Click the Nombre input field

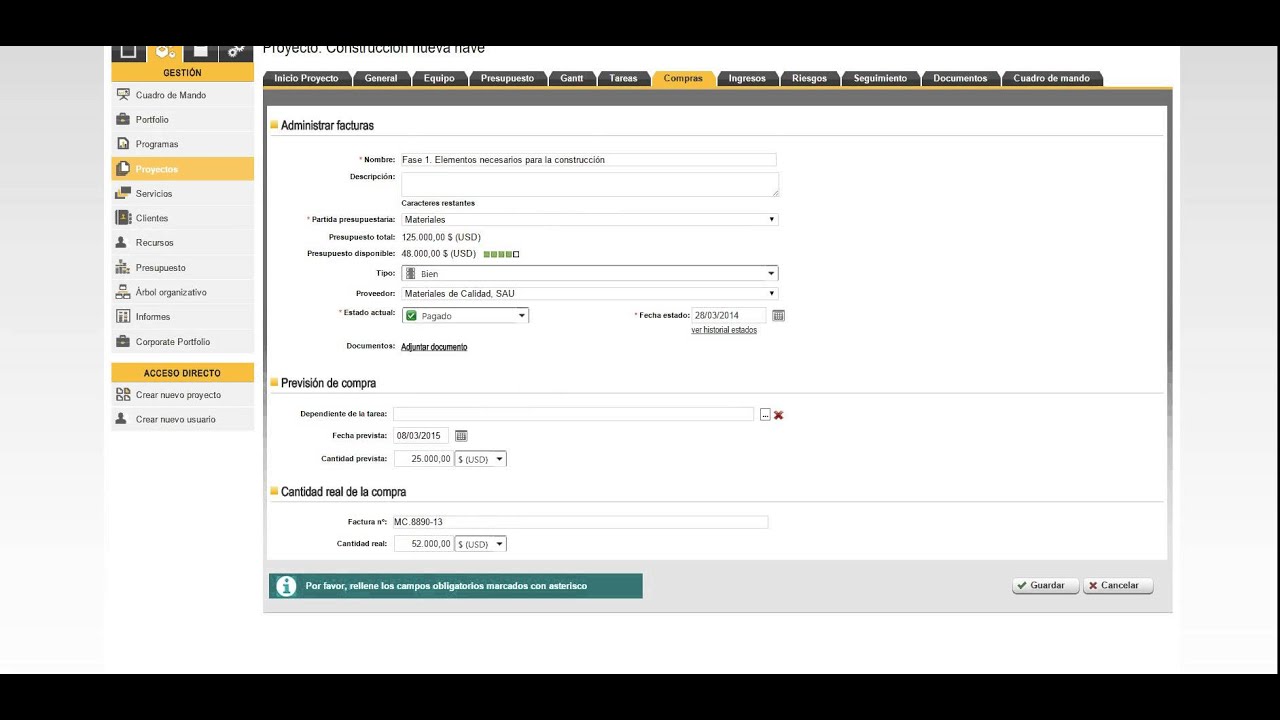(x=589, y=160)
